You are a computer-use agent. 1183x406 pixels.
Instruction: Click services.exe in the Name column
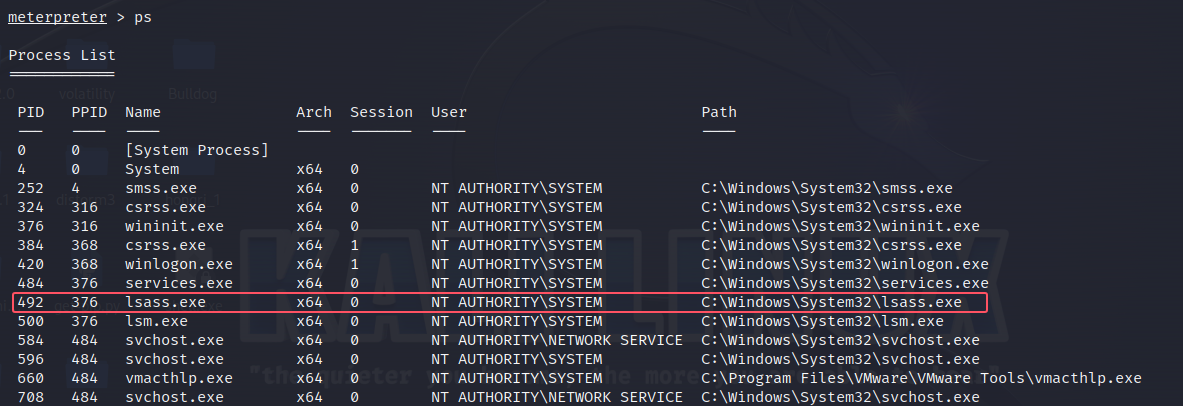pyautogui.click(x=179, y=283)
